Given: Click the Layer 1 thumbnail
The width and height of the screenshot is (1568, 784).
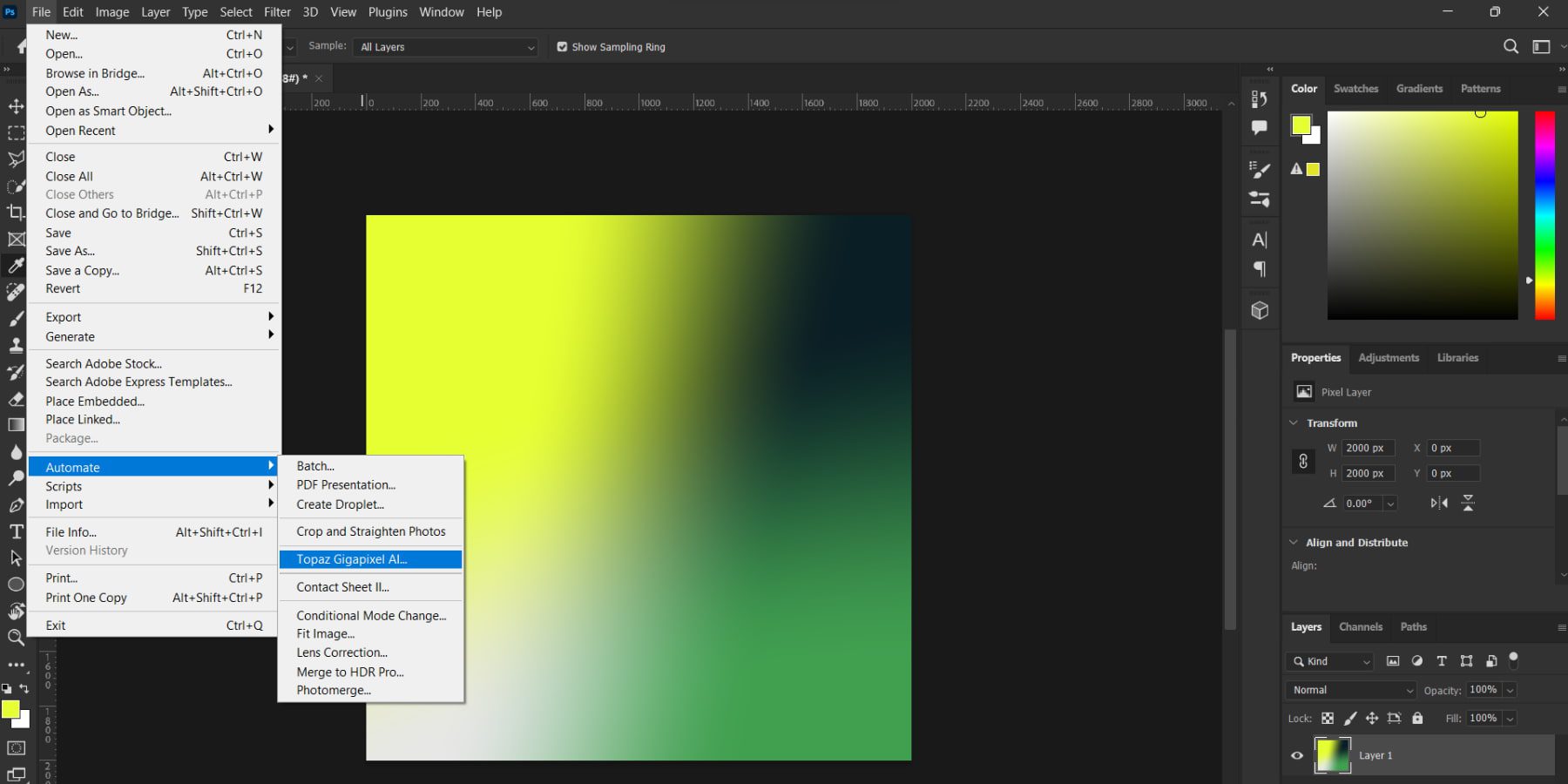Looking at the screenshot, I should [1332, 755].
